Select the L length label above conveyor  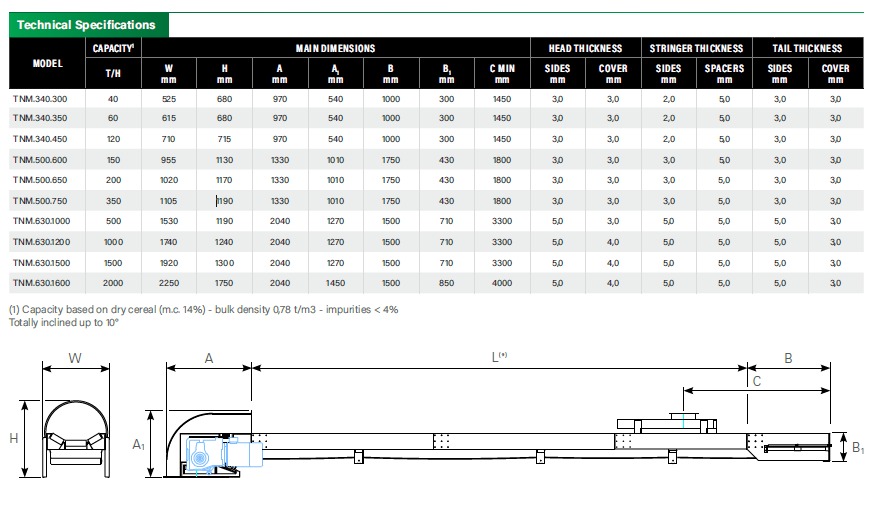[x=497, y=357]
